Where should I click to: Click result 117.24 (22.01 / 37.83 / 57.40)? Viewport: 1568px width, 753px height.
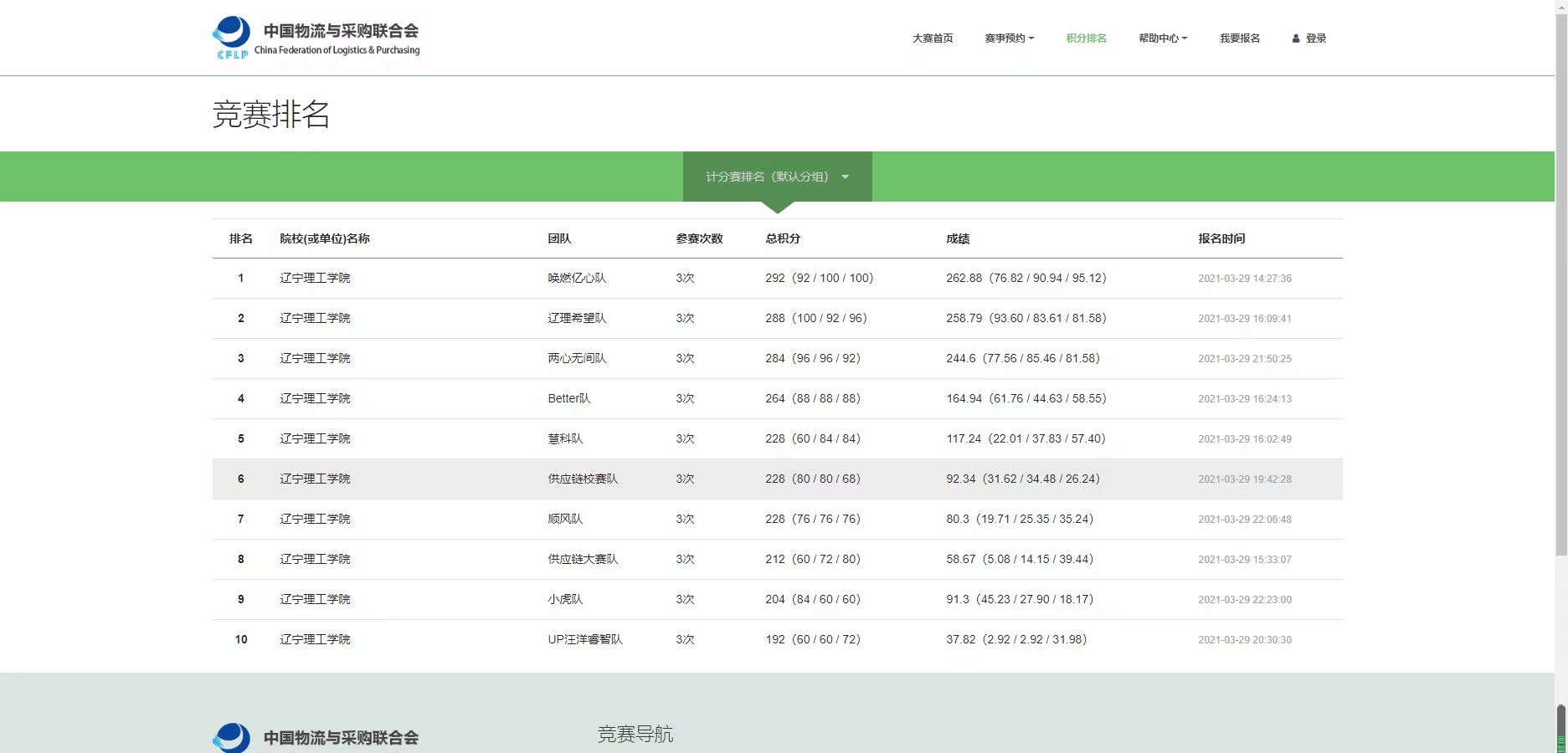[x=1026, y=438]
